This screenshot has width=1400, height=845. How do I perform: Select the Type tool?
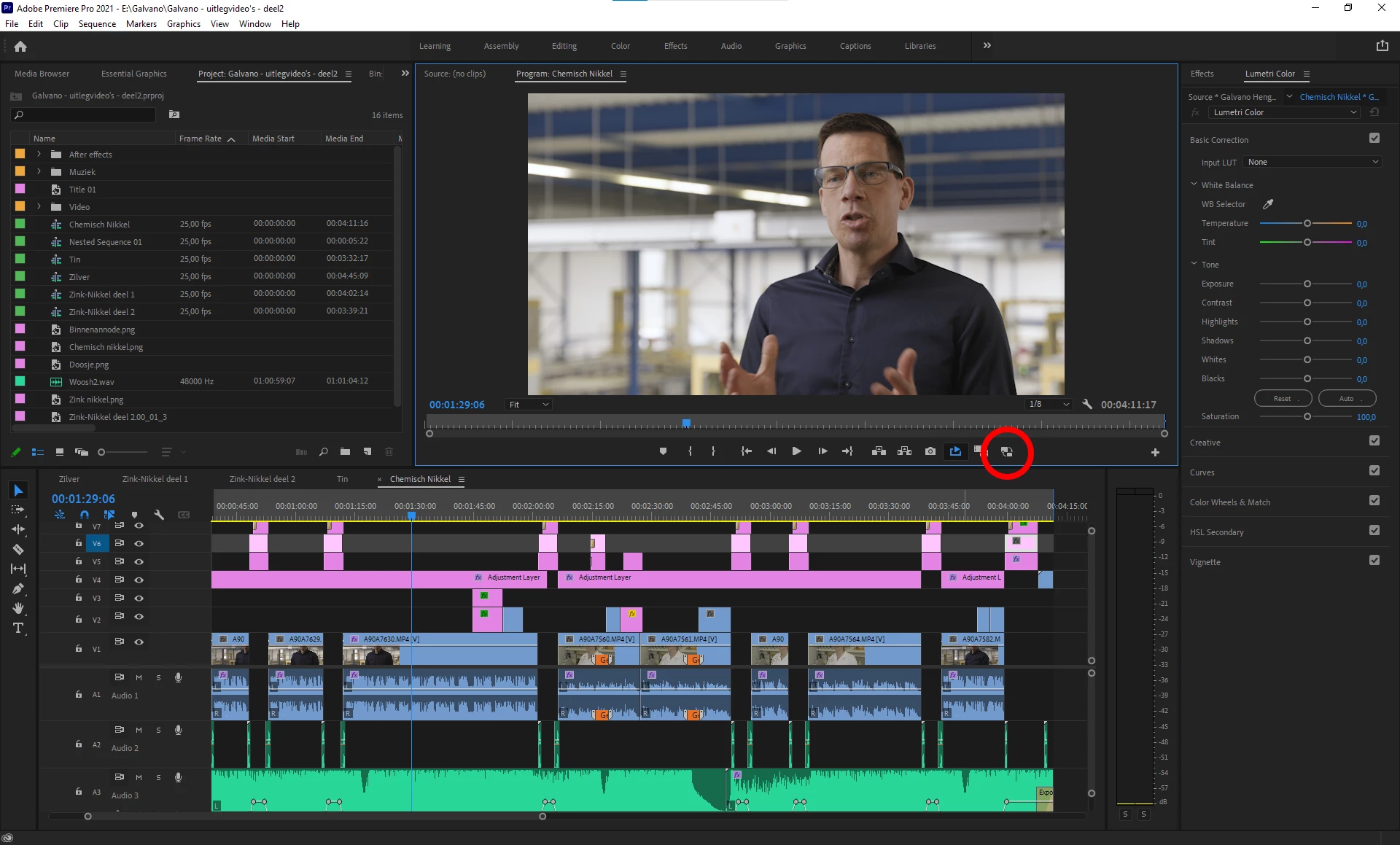[18, 628]
